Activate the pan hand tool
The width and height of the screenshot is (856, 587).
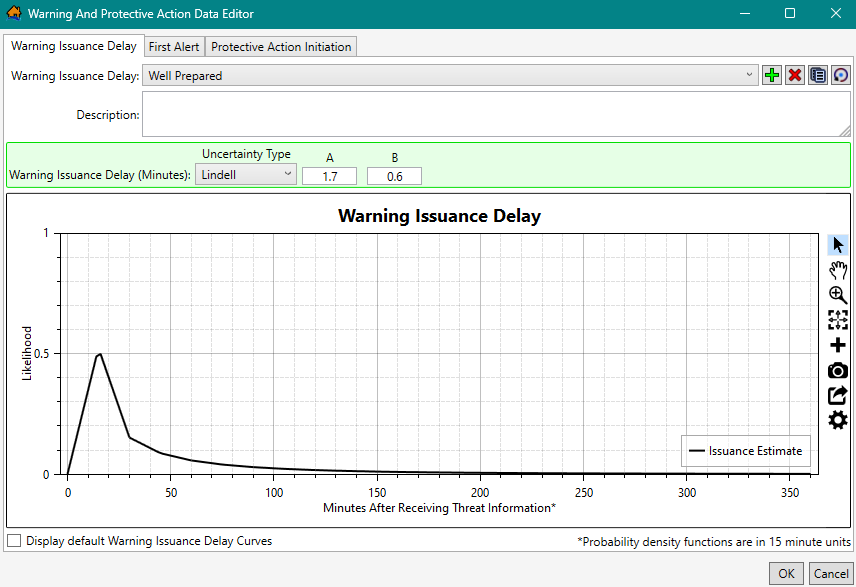point(837,270)
